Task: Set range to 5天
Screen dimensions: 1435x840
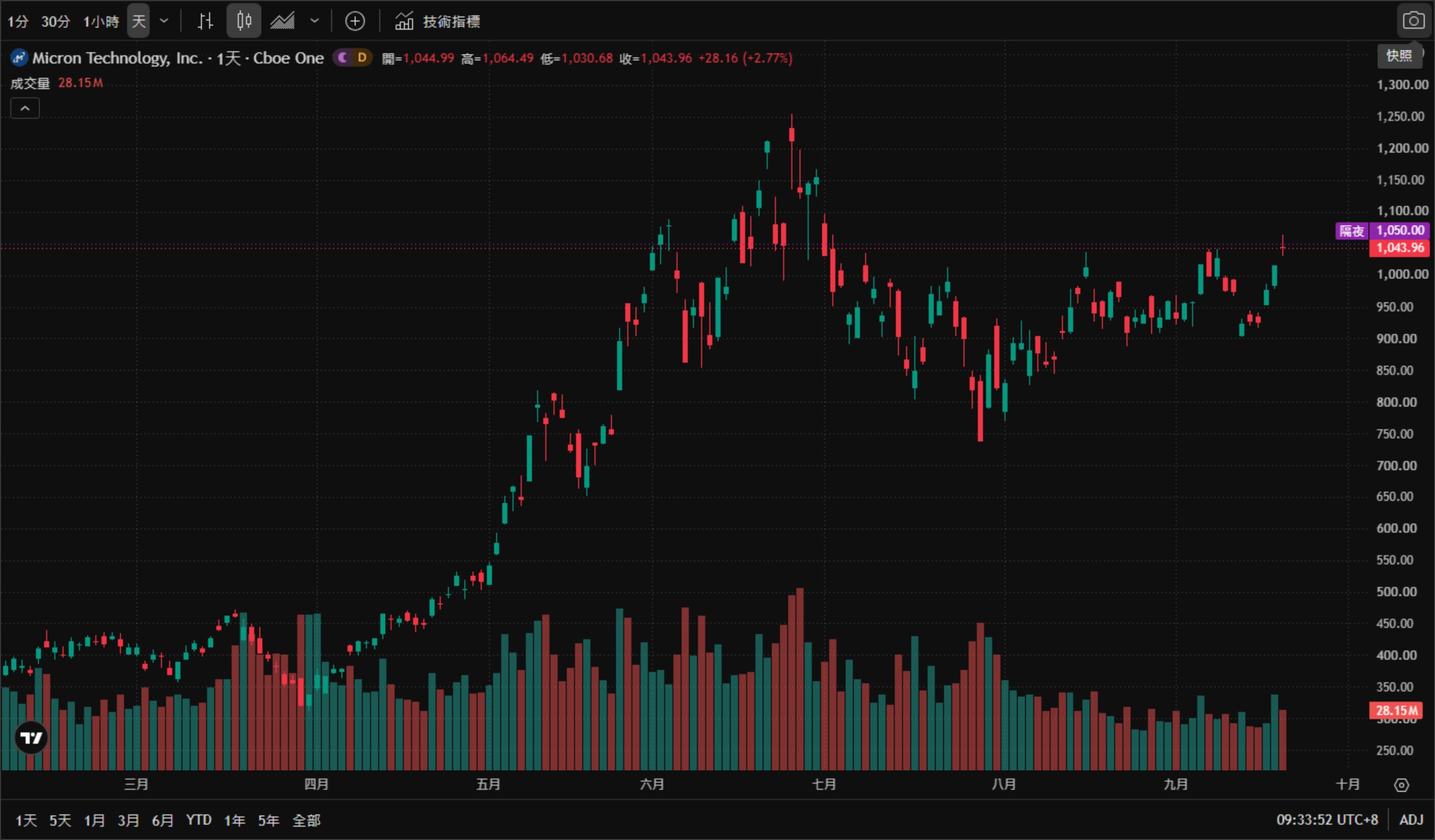Action: click(x=60, y=820)
